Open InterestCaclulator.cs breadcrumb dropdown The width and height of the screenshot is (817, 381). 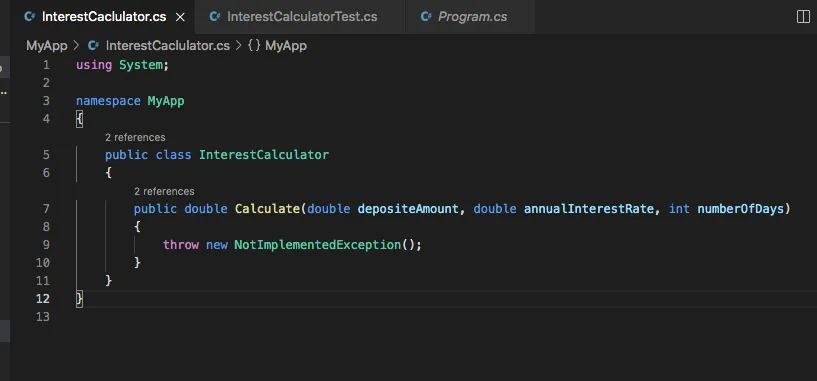(168, 46)
